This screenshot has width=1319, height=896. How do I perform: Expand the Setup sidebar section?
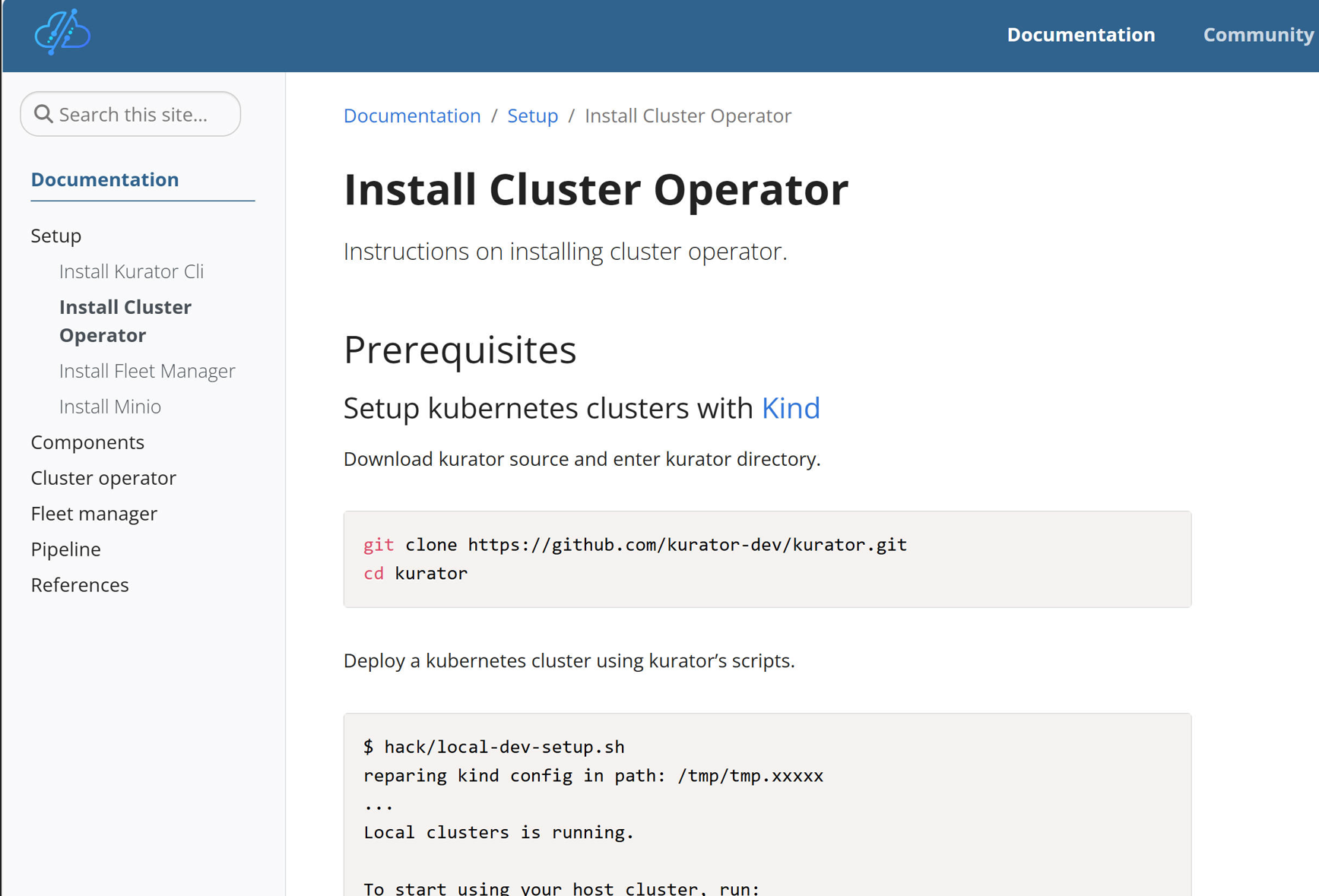56,236
